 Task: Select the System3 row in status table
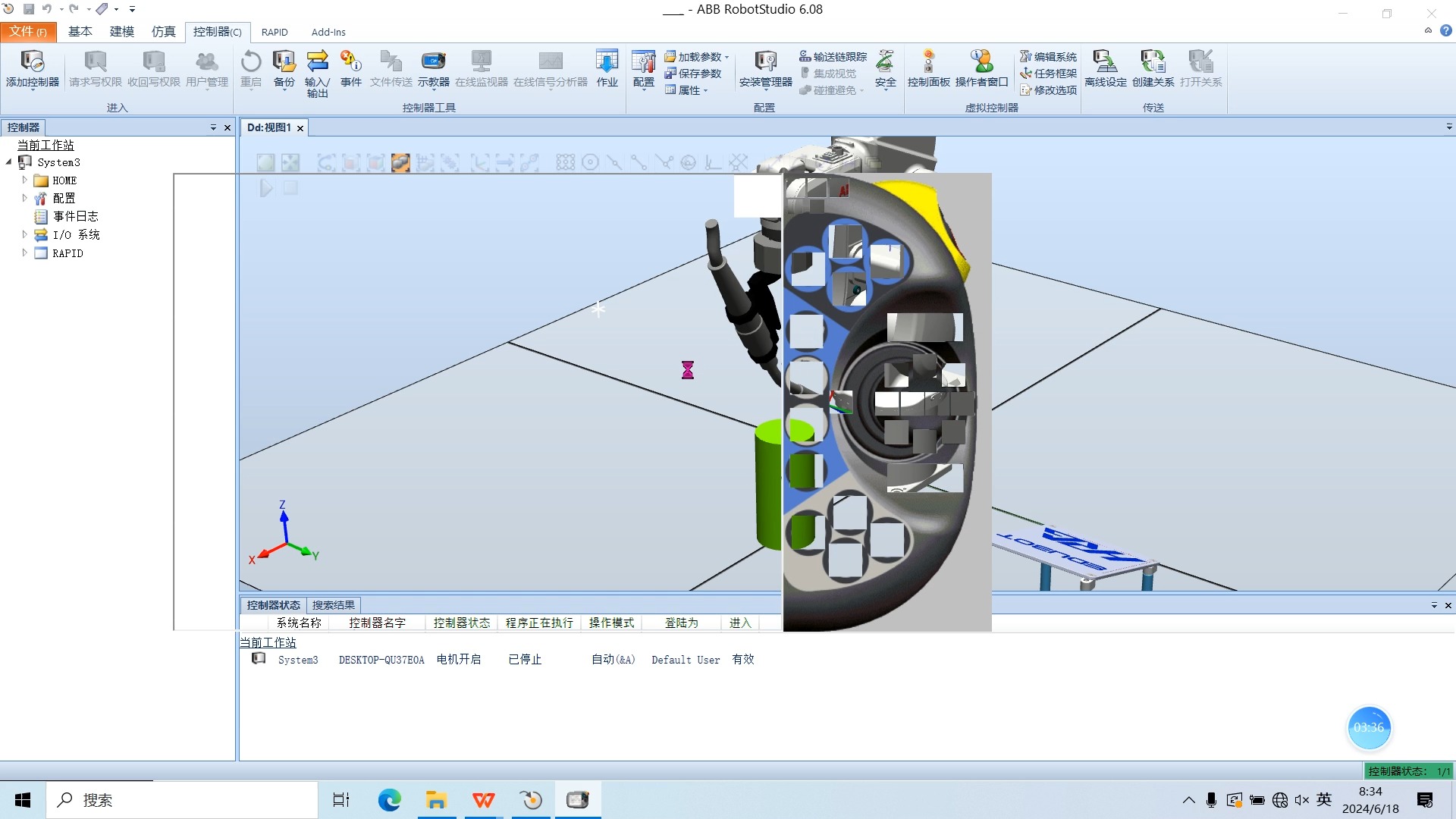point(504,660)
